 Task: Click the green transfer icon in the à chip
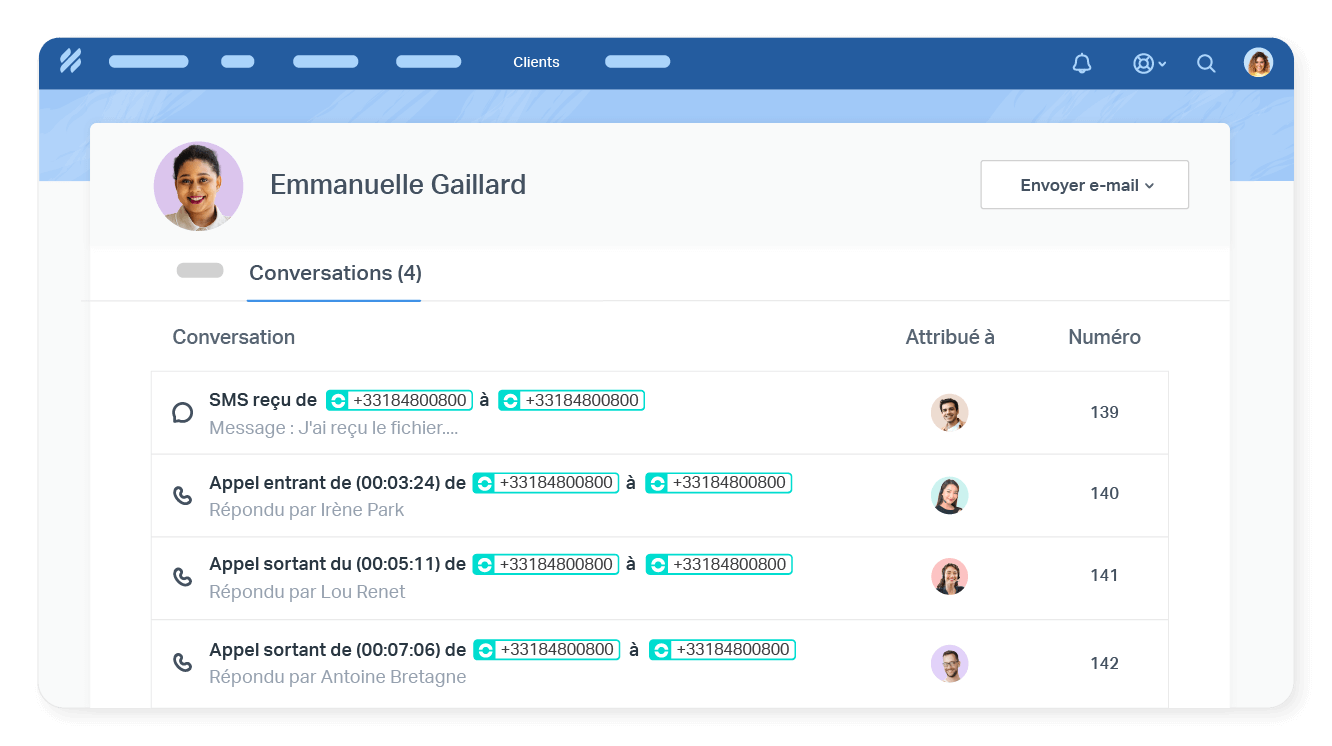tap(510, 399)
